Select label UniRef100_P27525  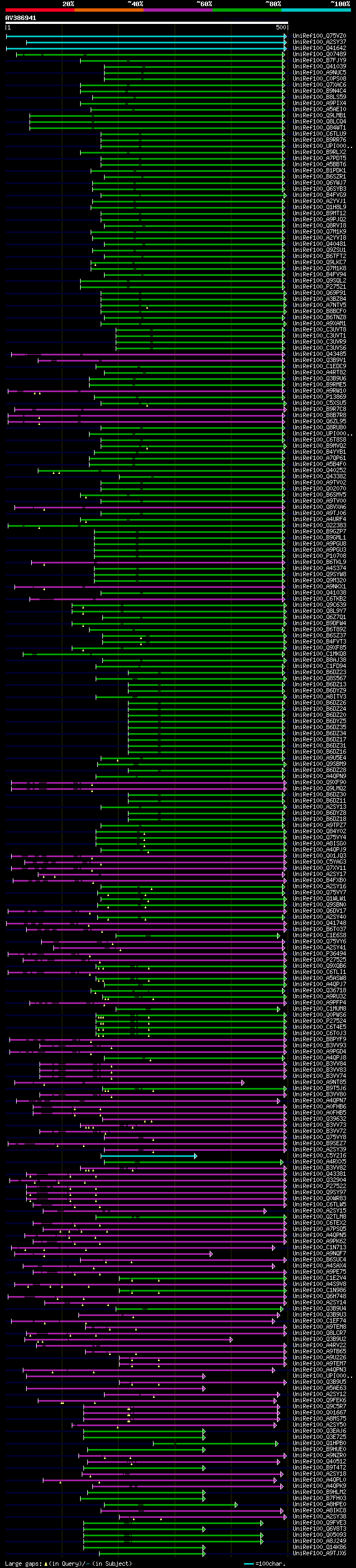319,960
